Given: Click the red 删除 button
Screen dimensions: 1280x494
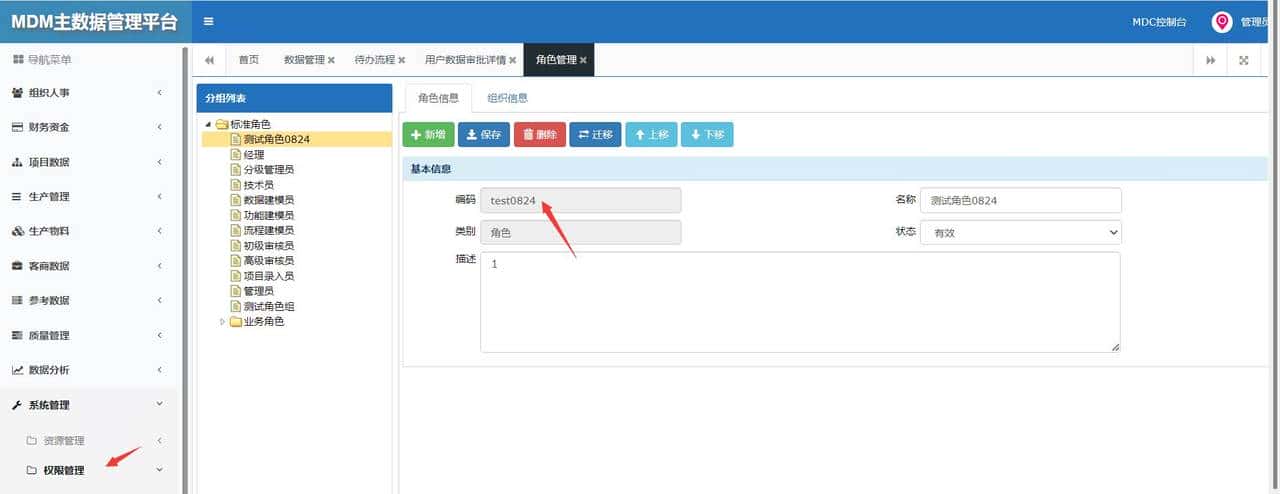Looking at the screenshot, I should (540, 135).
